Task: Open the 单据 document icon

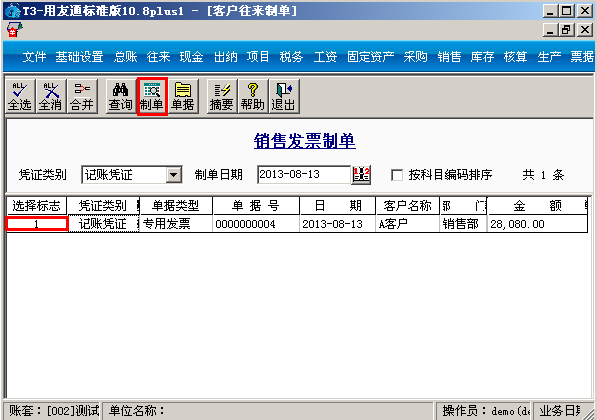Action: [183, 96]
